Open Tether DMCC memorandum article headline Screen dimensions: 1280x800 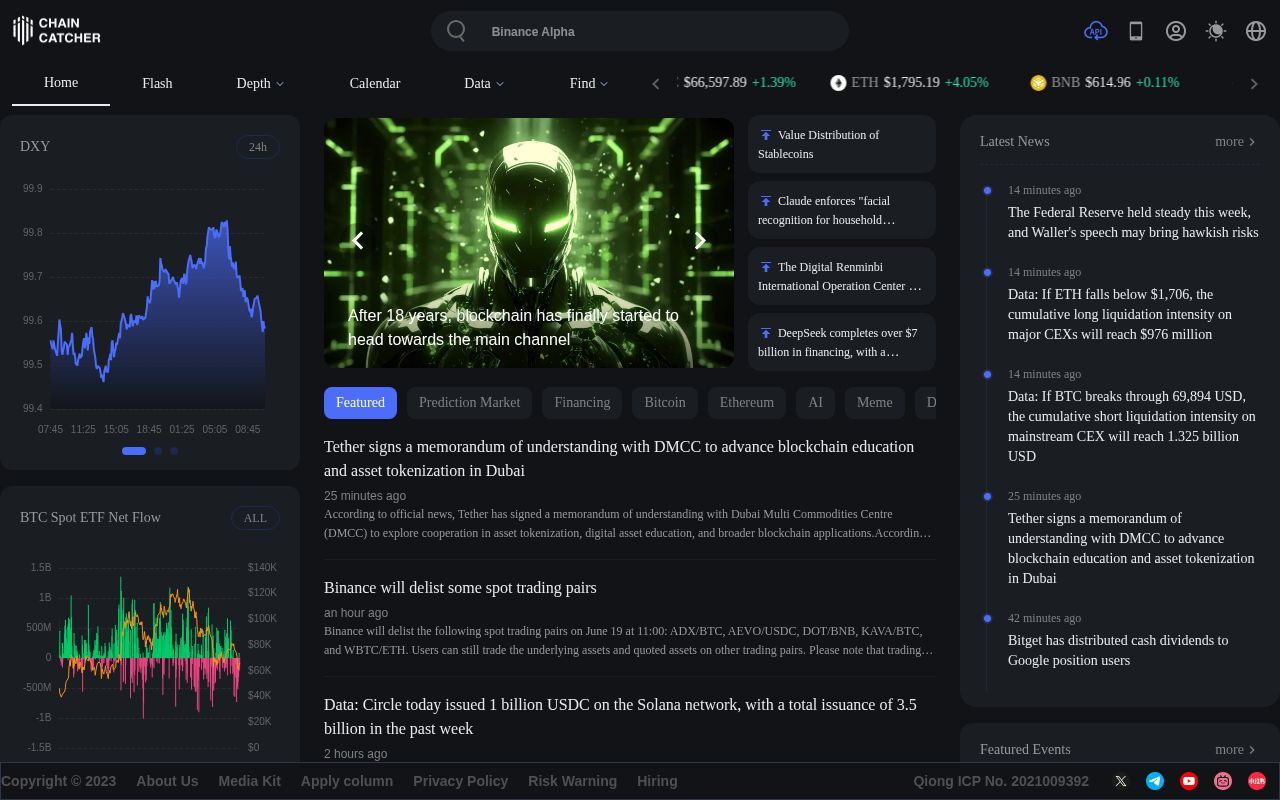pos(619,459)
